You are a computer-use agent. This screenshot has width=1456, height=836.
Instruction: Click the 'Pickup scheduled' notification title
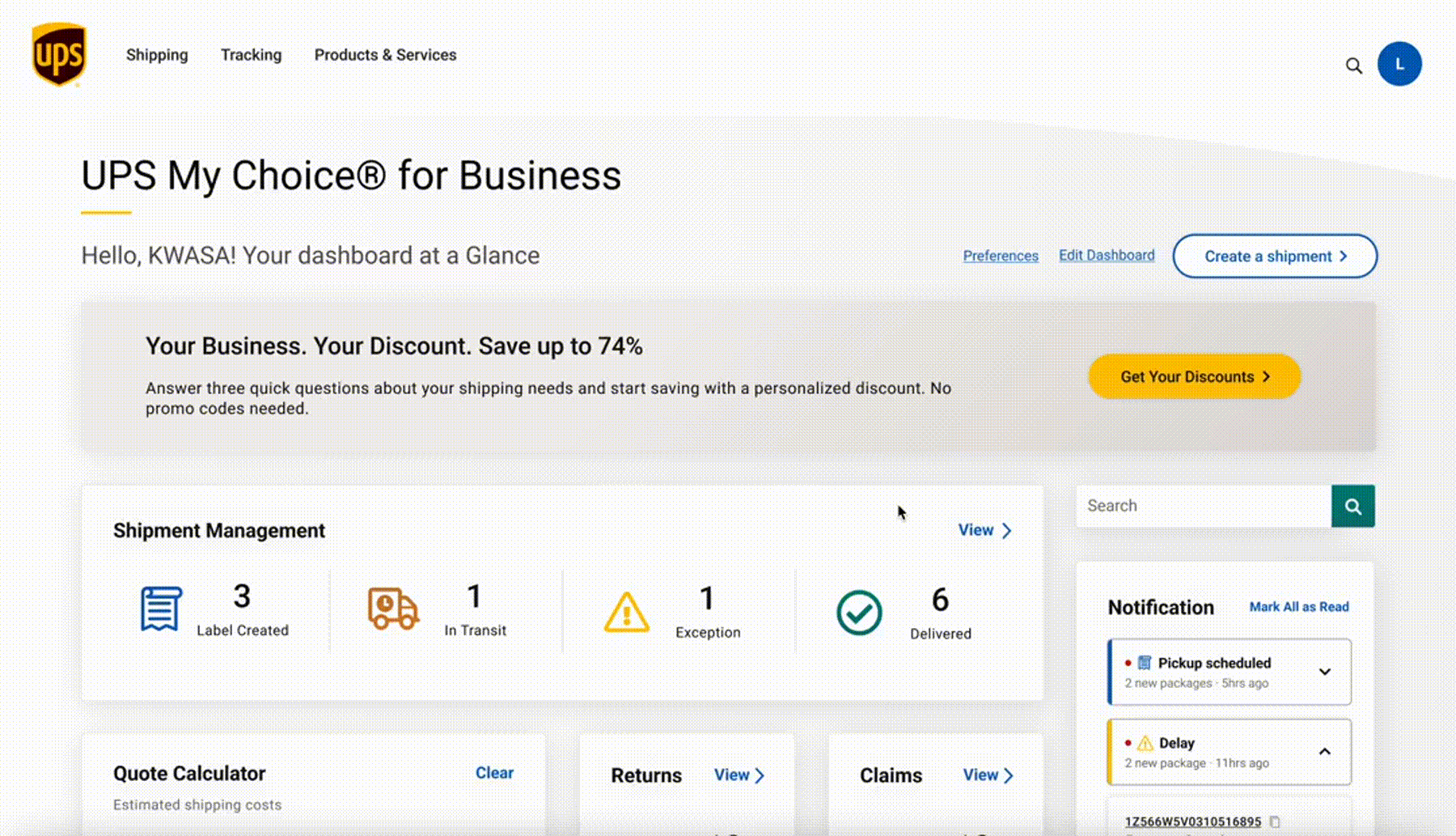(1214, 663)
